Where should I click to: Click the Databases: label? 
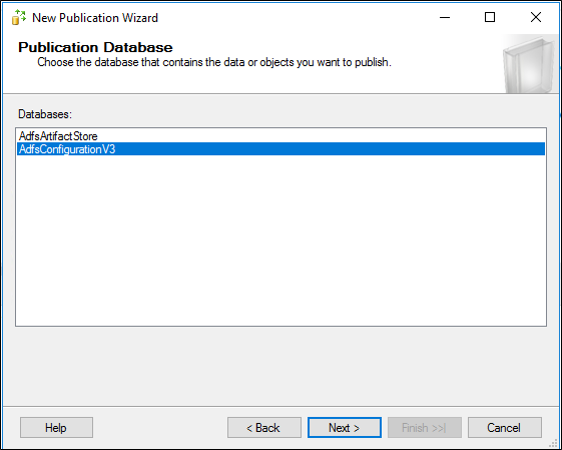45,114
